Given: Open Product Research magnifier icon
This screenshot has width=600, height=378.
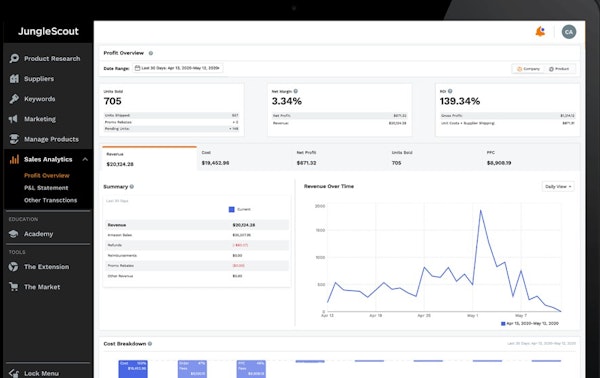Looking at the screenshot, I should 14,58.
